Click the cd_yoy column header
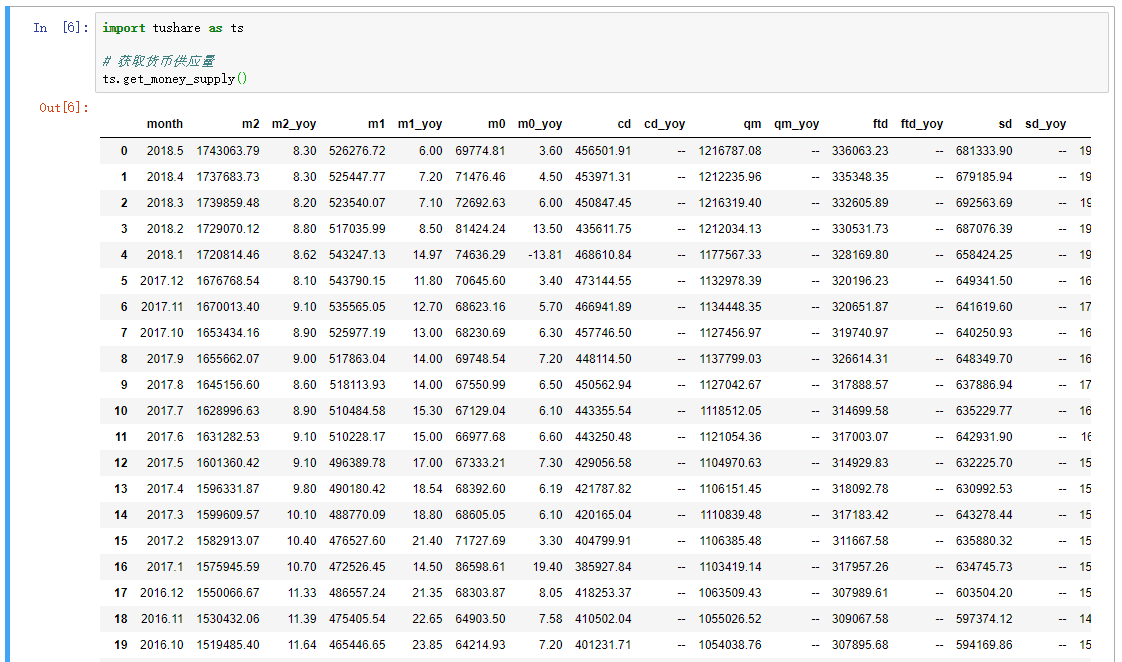The width and height of the screenshot is (1122, 662). pos(664,124)
